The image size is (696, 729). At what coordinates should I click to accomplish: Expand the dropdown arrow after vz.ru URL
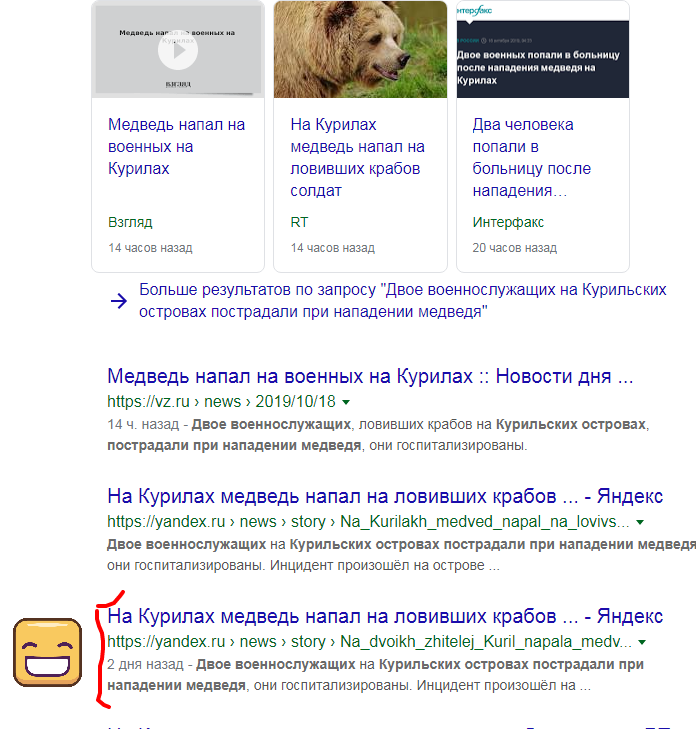click(346, 403)
